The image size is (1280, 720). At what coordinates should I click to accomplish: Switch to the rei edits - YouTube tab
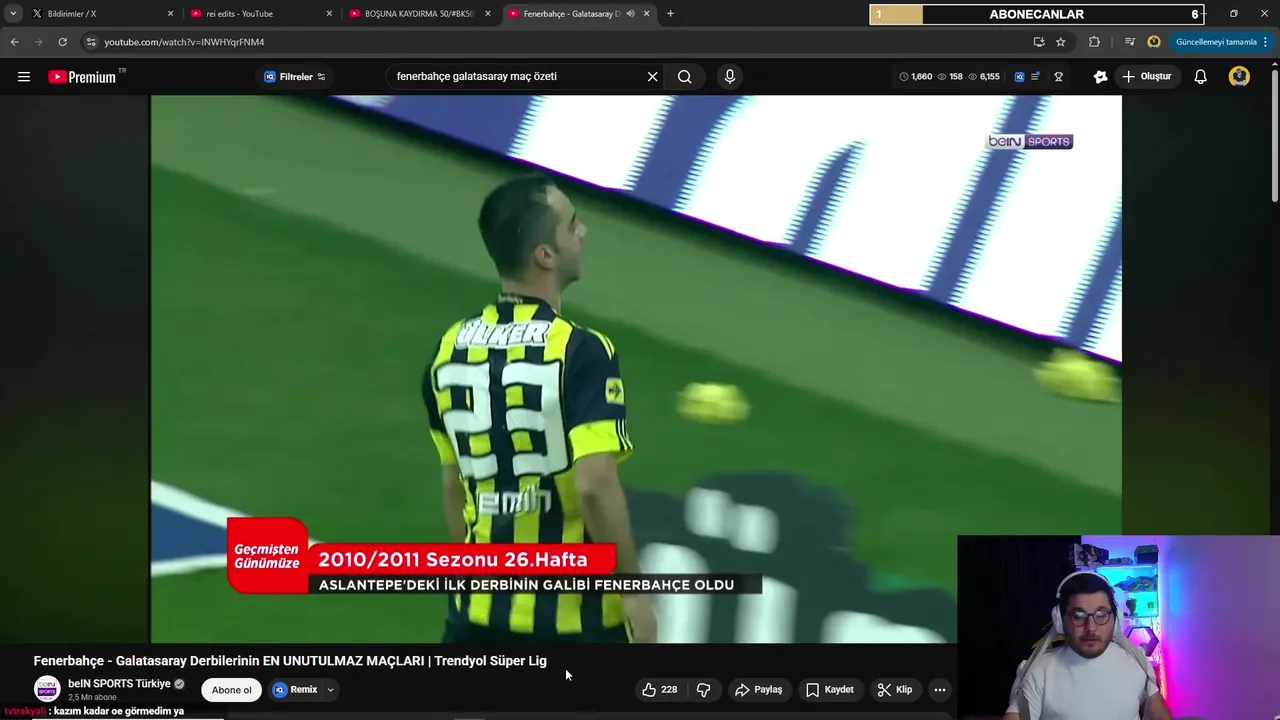click(x=260, y=14)
